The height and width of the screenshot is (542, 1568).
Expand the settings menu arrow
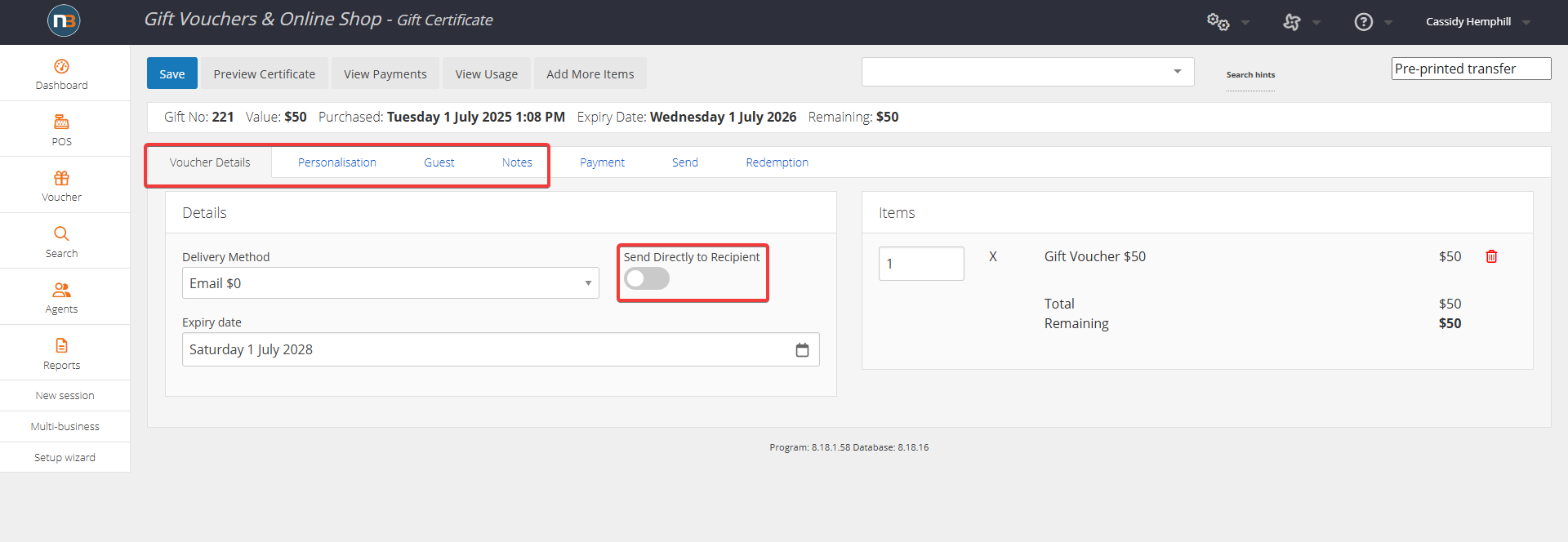tap(1245, 23)
